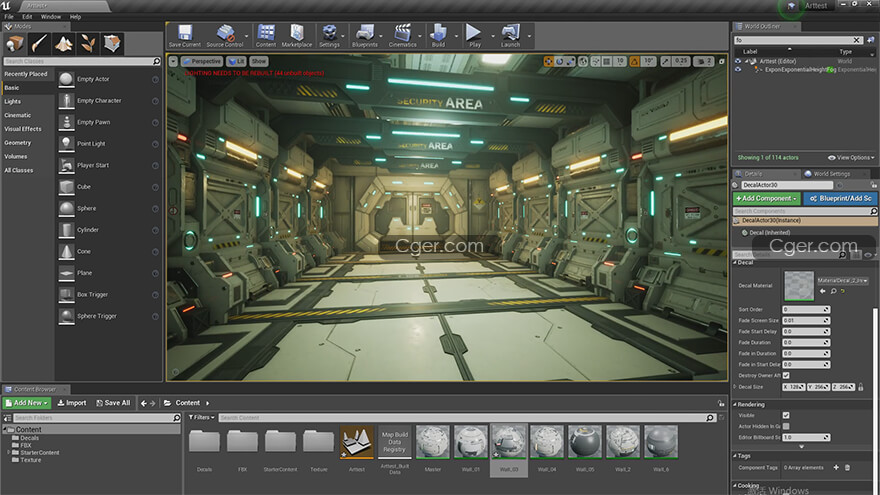Click the viewport camera speed icon
Viewport: 880px width, 495px height.
pos(703,61)
